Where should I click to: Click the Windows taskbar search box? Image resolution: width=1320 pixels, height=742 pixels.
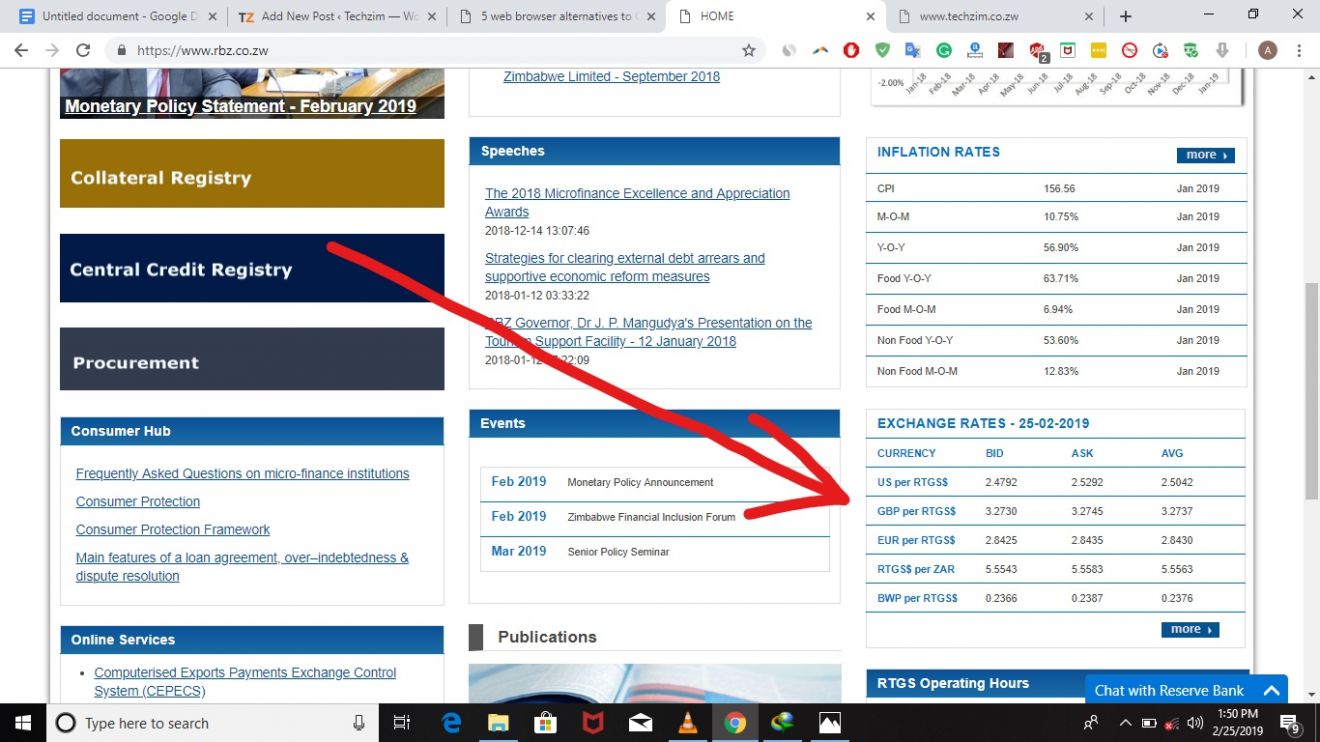tap(212, 723)
